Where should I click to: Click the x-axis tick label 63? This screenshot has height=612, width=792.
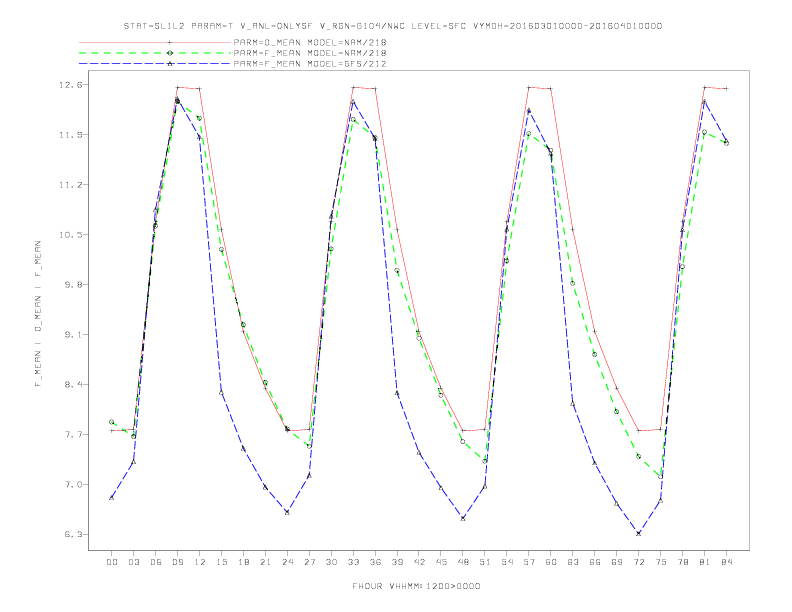(x=573, y=562)
